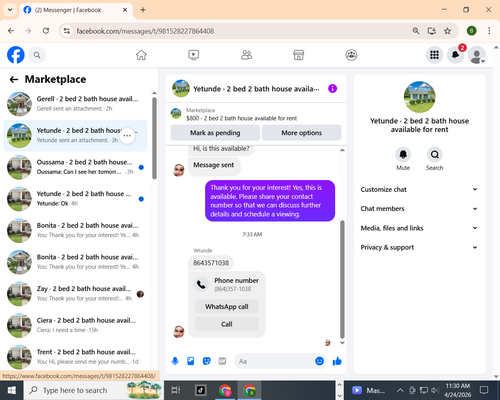This screenshot has width=500, height=400.
Task: Reload the page with browser refresh icon
Action: click(46, 31)
